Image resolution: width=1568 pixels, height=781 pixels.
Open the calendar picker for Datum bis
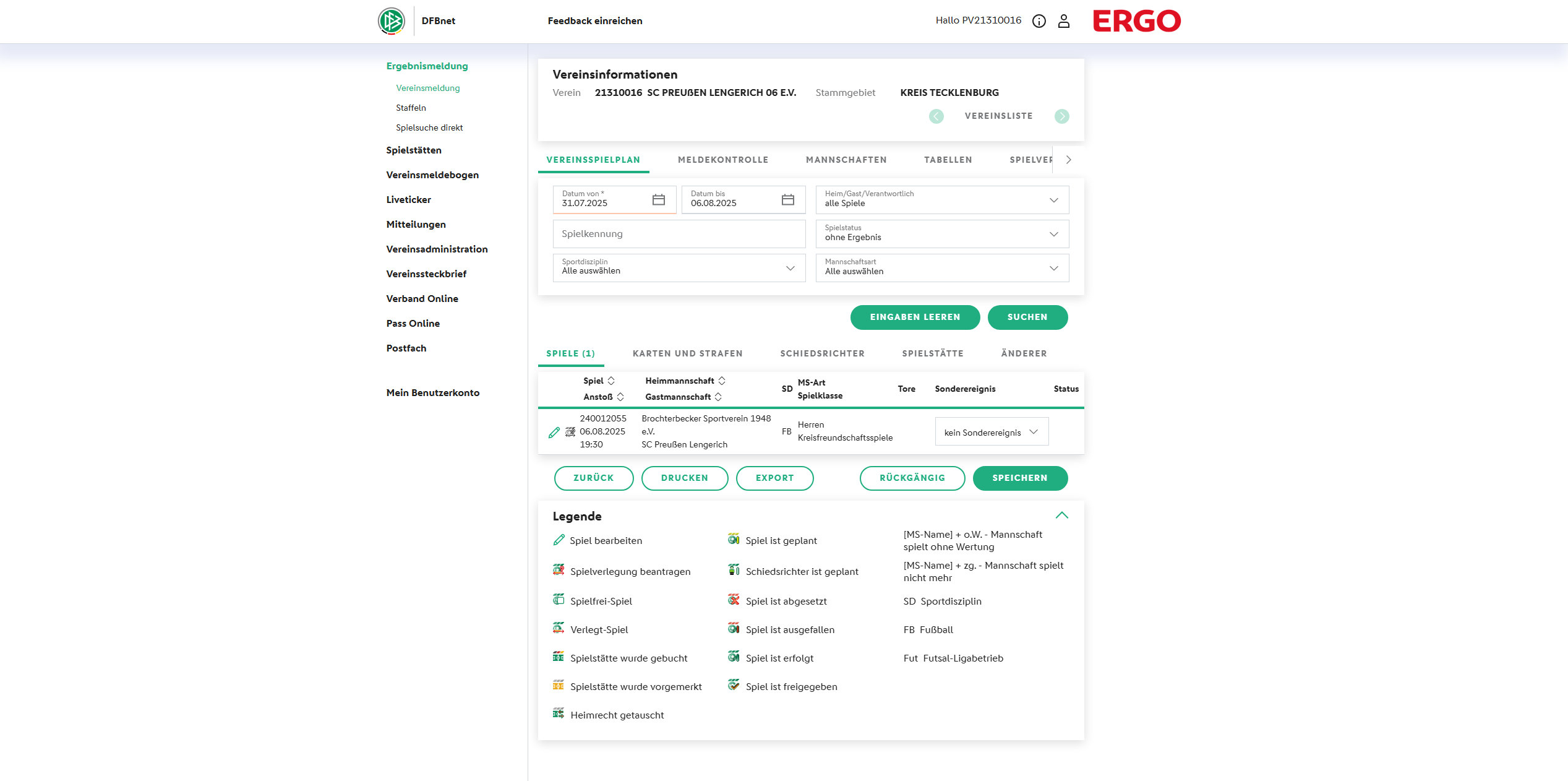[787, 200]
